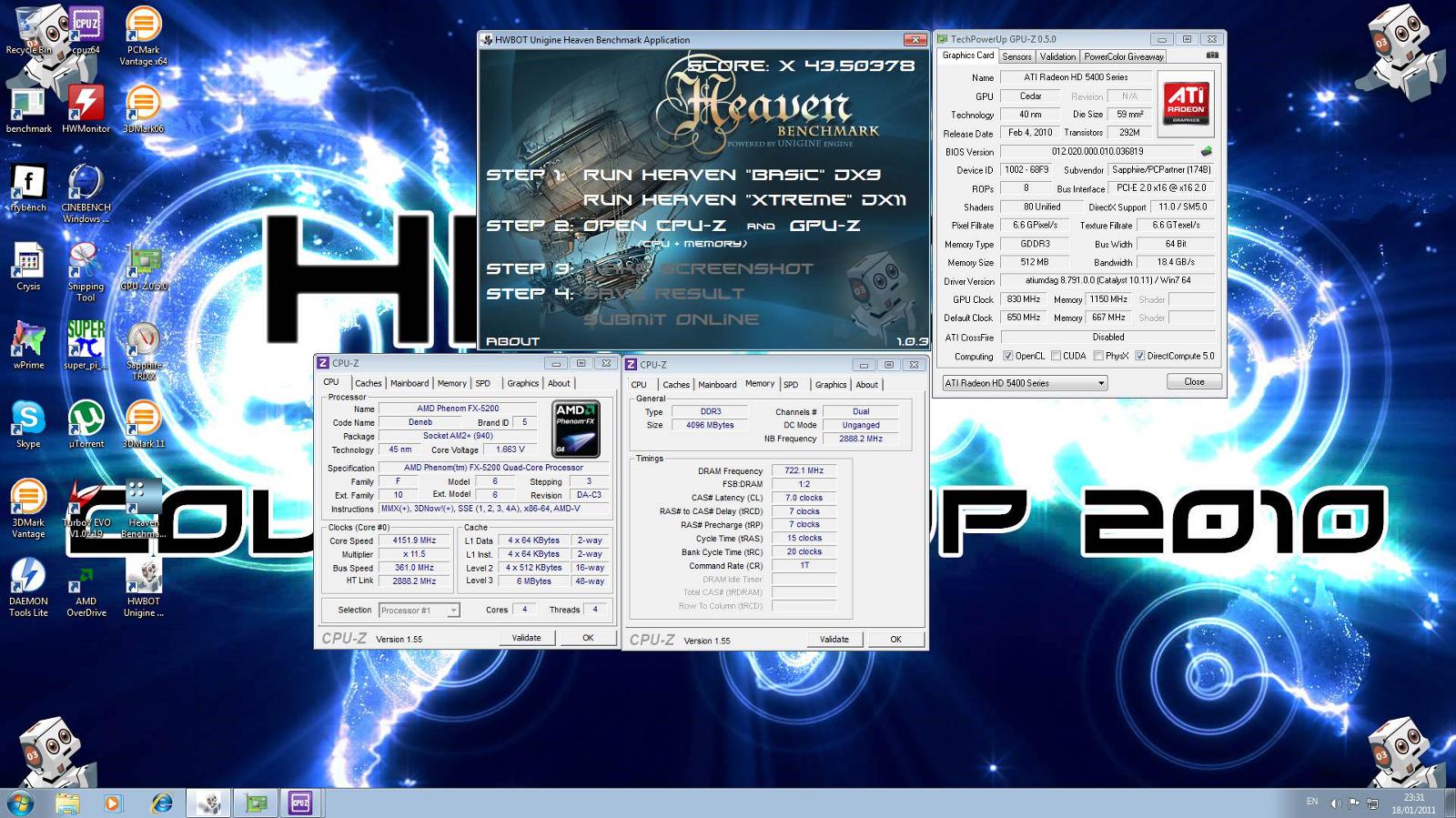Click ATI Radeon logo in GPU-Z
The image size is (1456, 818).
pos(1187,104)
